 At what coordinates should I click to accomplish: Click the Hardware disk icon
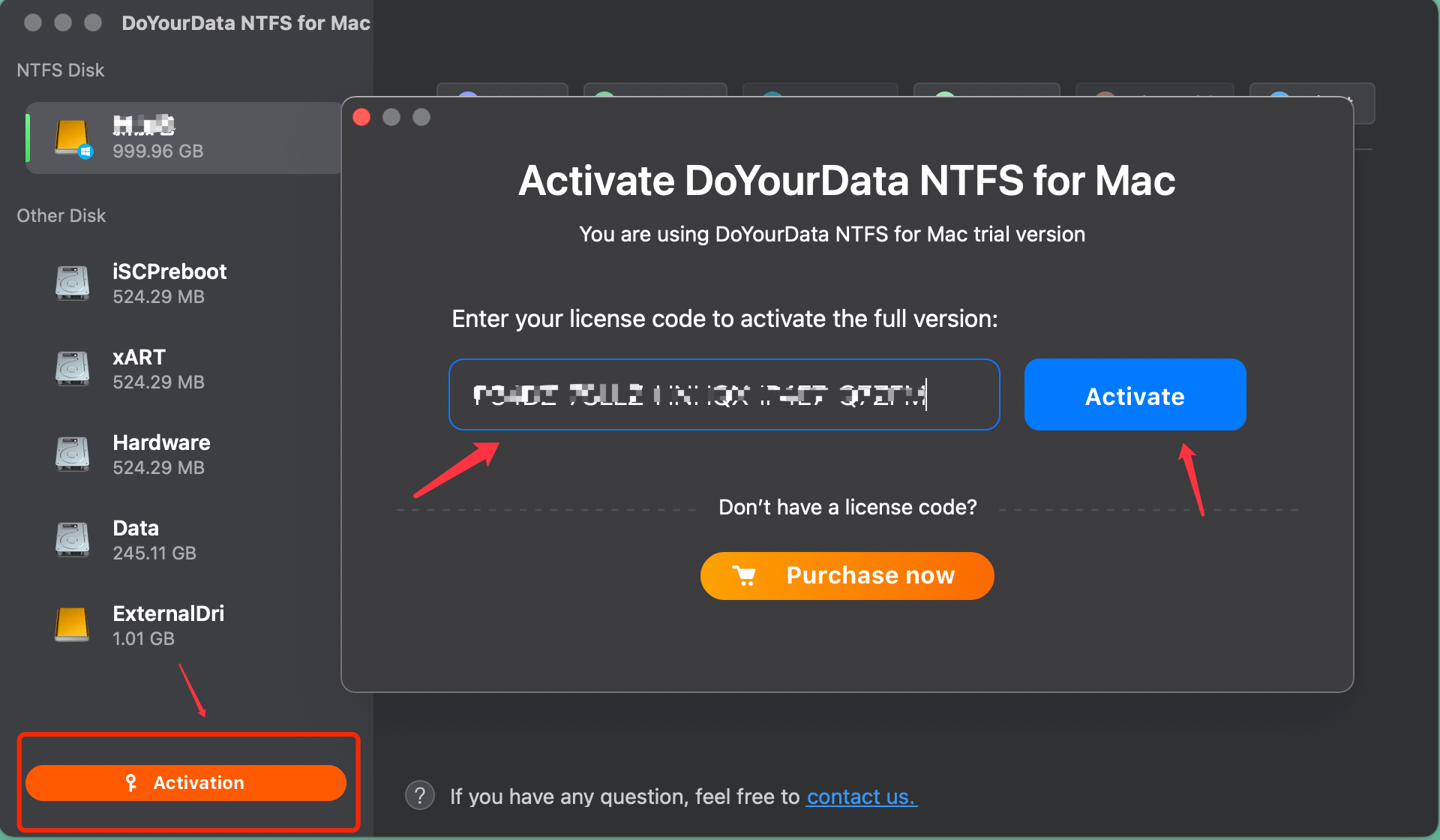coord(71,454)
